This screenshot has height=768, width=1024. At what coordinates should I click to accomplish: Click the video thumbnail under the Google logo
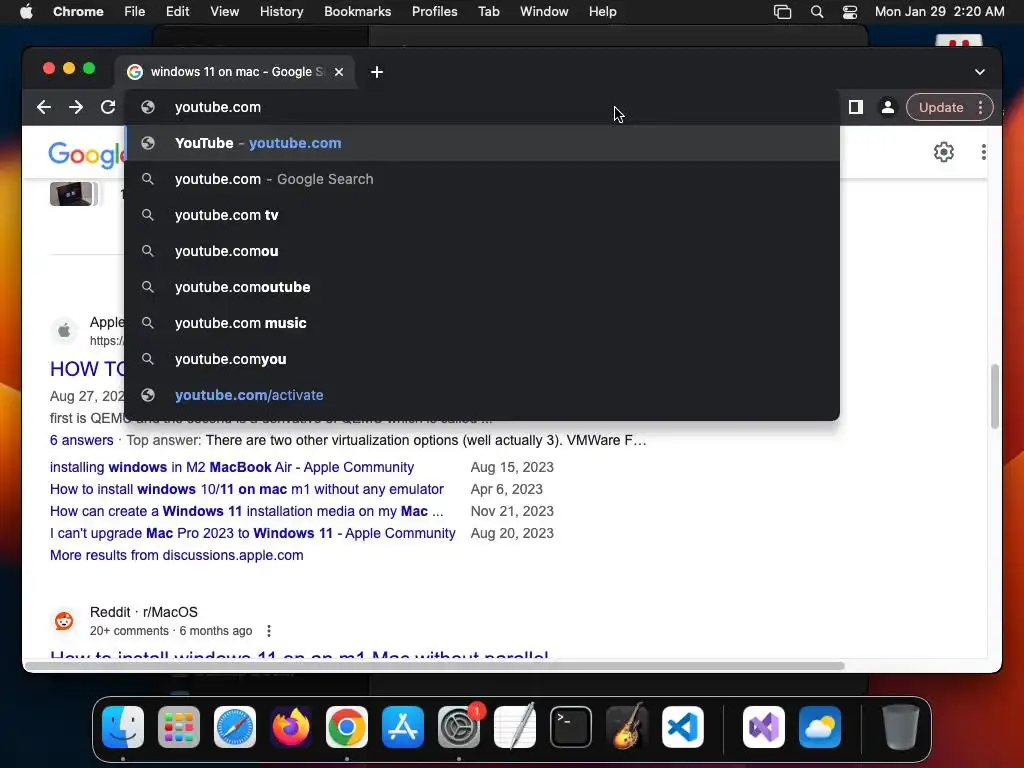pyautogui.click(x=73, y=194)
